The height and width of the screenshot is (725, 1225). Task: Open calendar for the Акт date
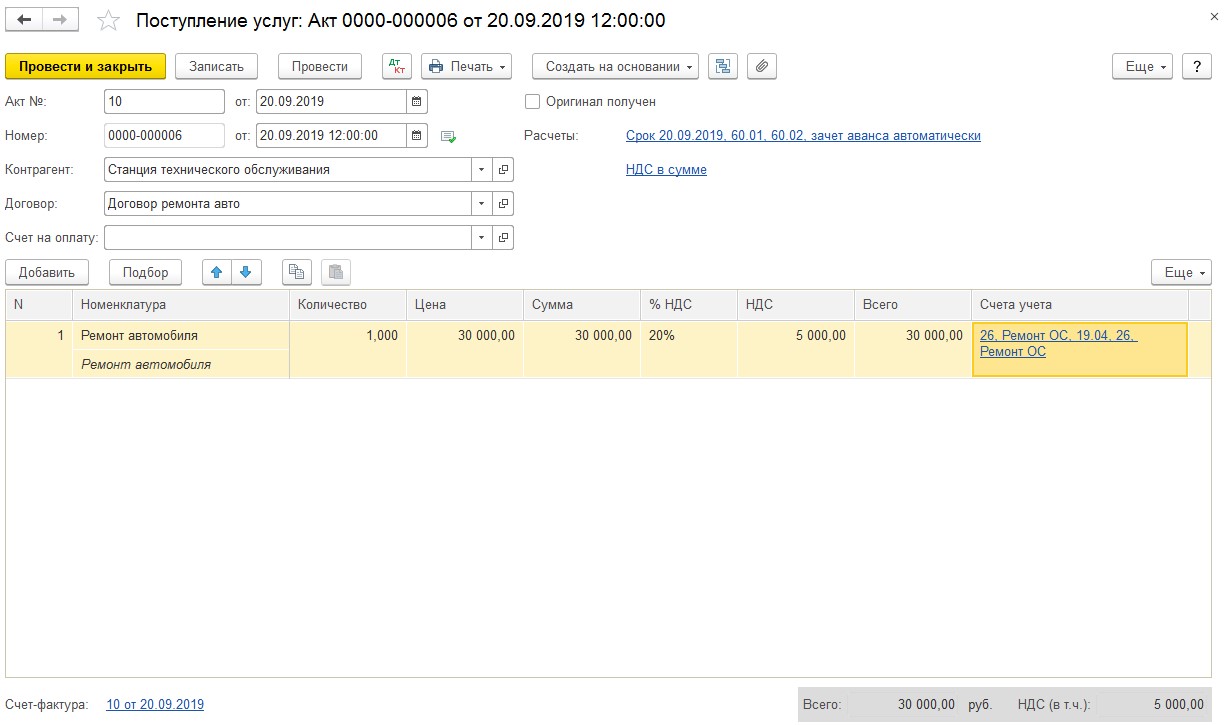click(417, 102)
